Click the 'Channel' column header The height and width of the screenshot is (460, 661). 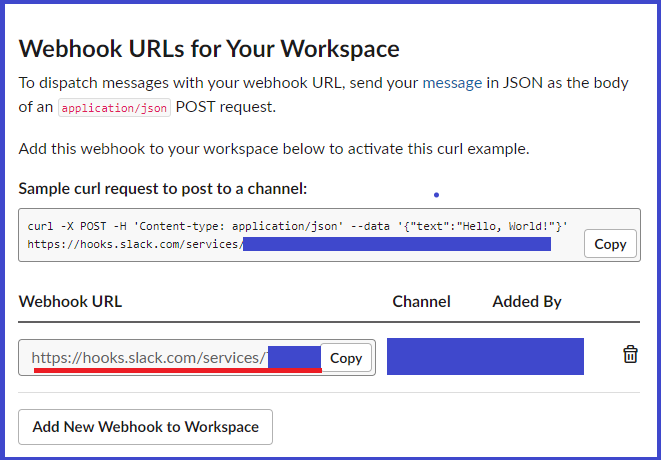click(421, 301)
